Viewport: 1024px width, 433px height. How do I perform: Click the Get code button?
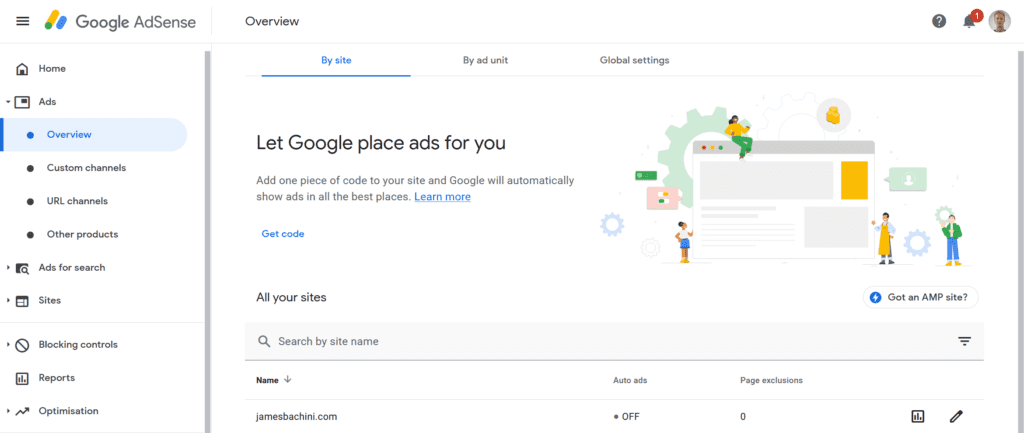click(x=283, y=234)
